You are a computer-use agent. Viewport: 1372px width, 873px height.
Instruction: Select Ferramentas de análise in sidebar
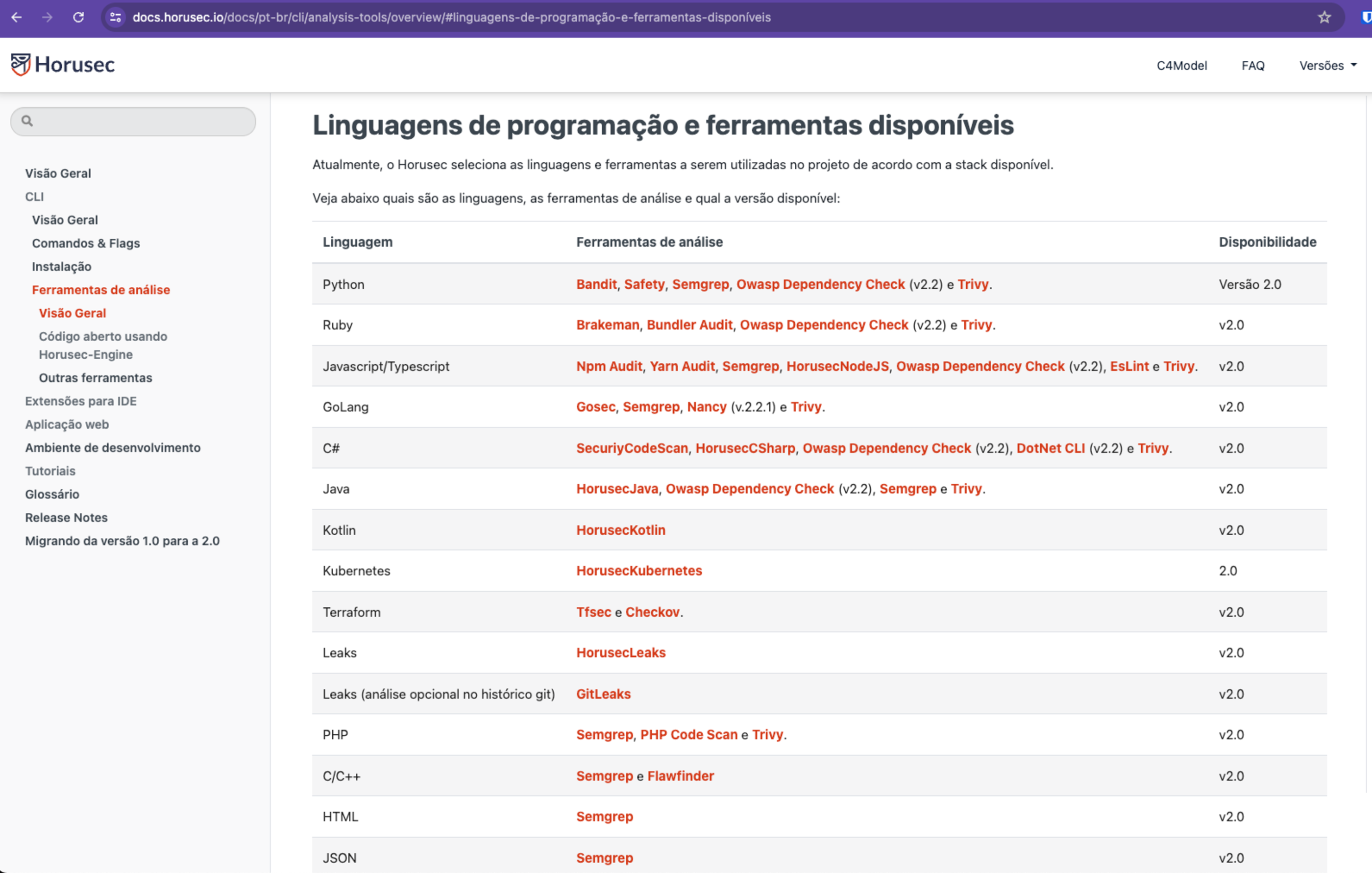101,290
